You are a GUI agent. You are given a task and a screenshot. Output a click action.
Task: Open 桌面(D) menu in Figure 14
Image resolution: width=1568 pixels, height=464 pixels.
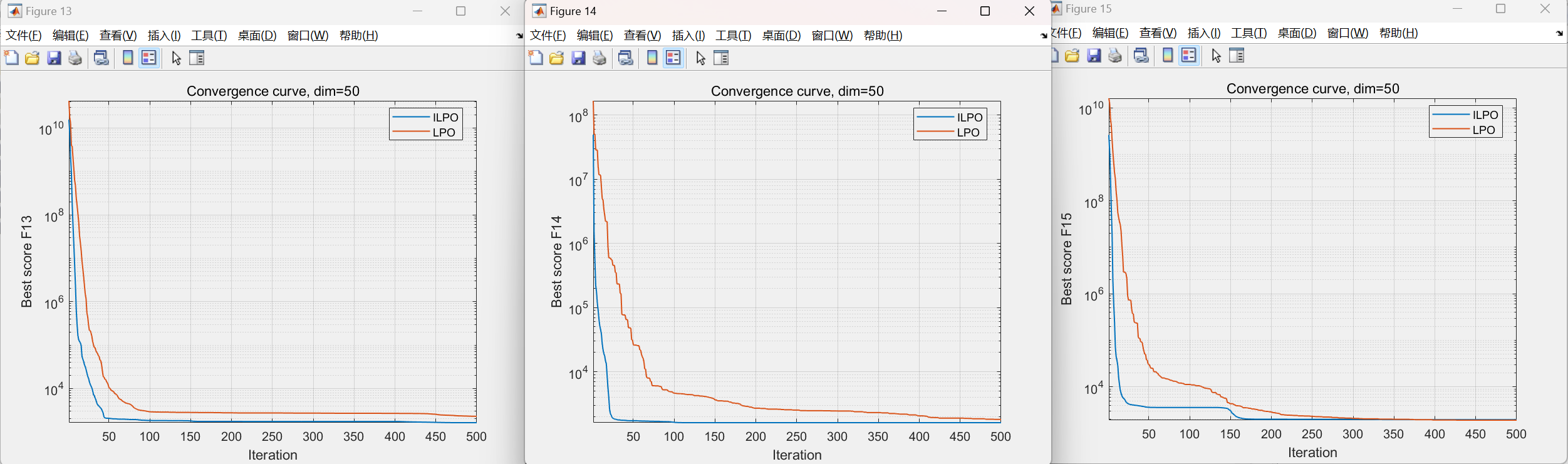tap(781, 36)
